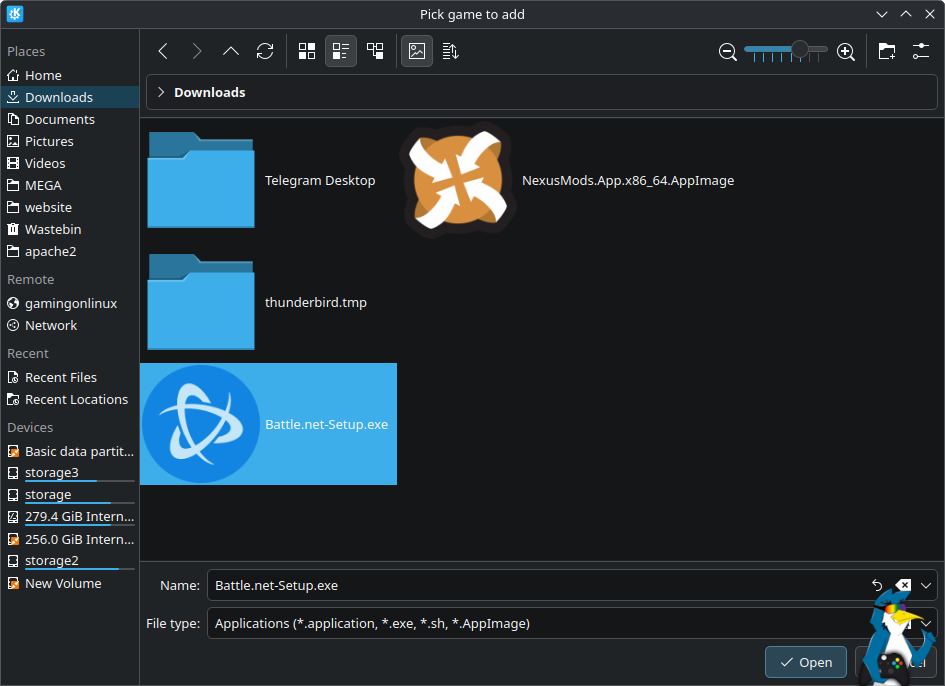Image resolution: width=945 pixels, height=686 pixels.
Task: Adjust the icon size zoom slider
Action: click(799, 49)
